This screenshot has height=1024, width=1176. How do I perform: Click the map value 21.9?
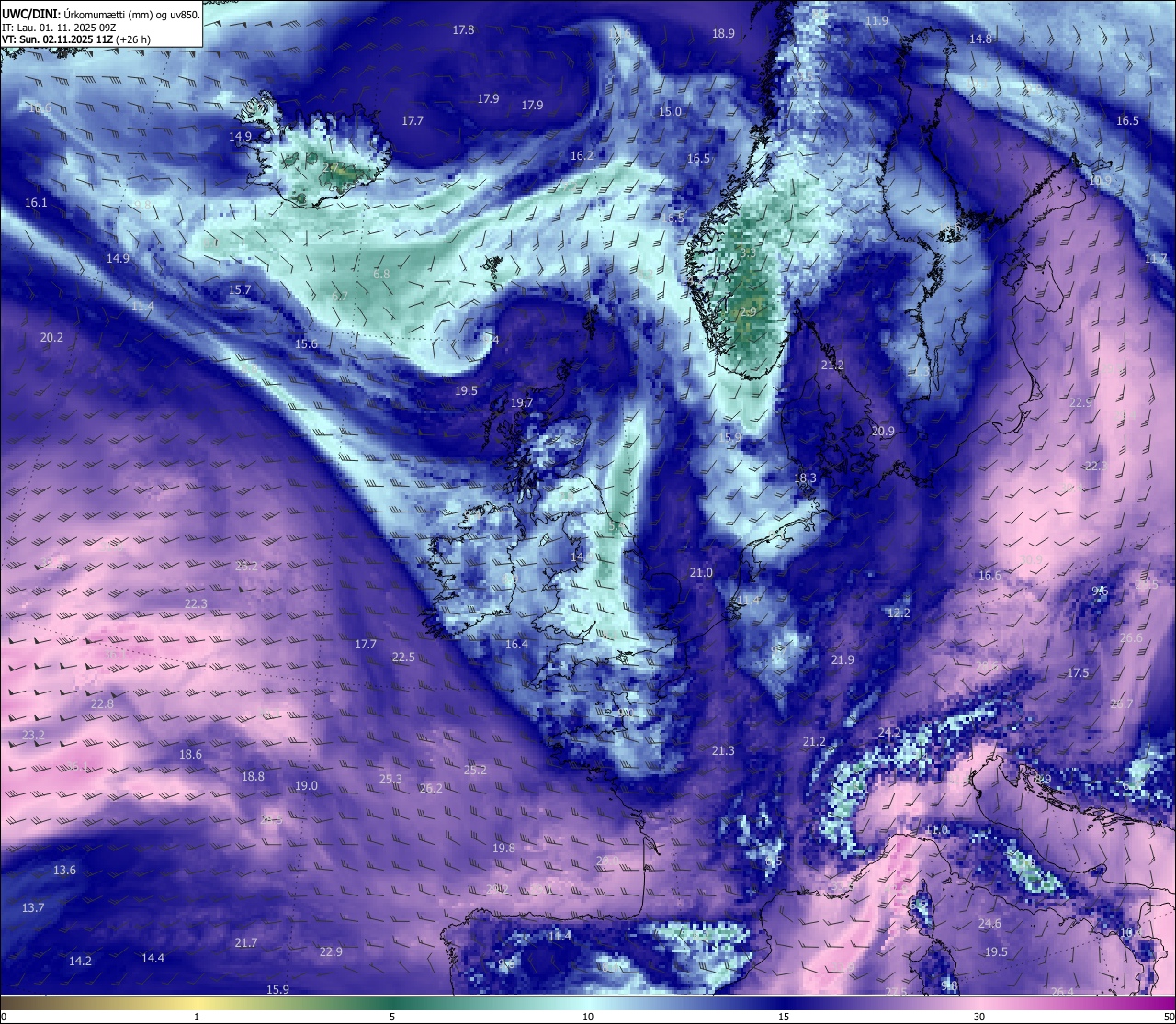pyautogui.click(x=842, y=660)
